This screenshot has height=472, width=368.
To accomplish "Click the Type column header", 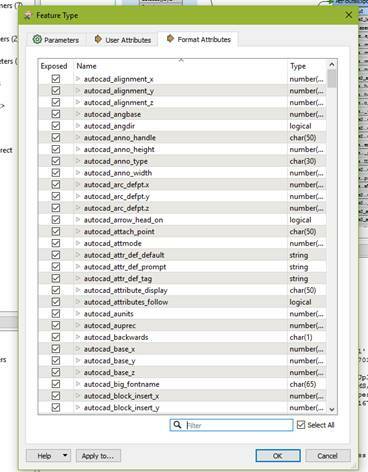I will (x=307, y=66).
